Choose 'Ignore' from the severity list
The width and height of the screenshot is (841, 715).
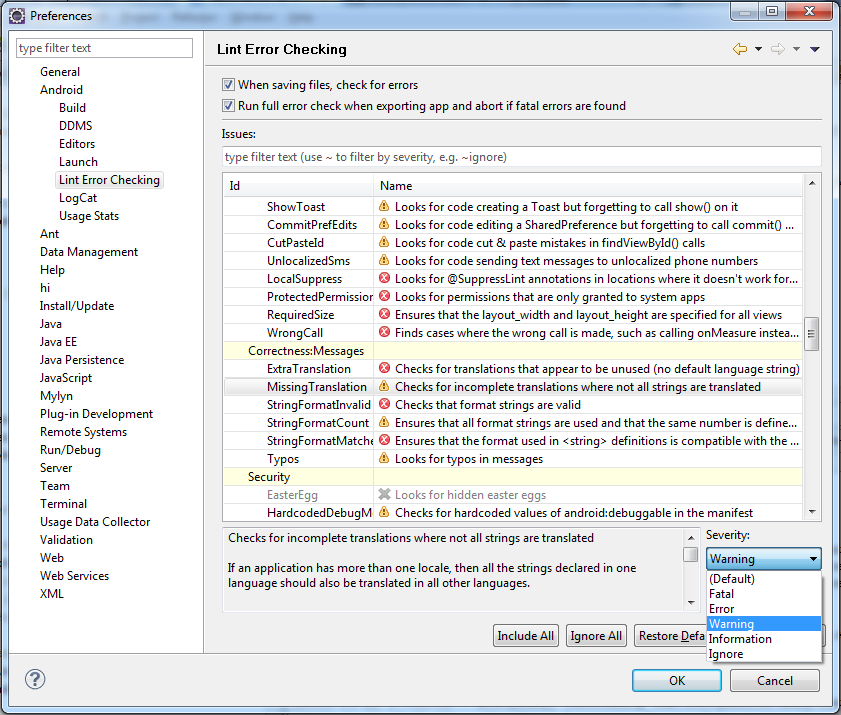725,654
